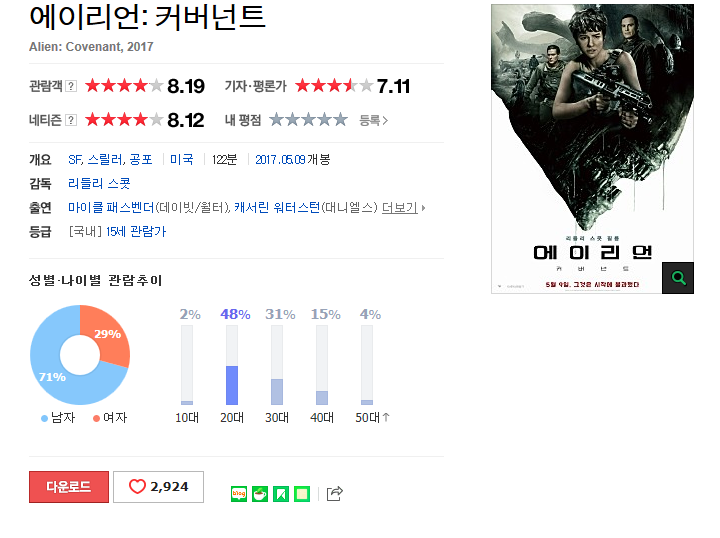
Task: Click question mark help beside 관람객
Action: coord(71,86)
